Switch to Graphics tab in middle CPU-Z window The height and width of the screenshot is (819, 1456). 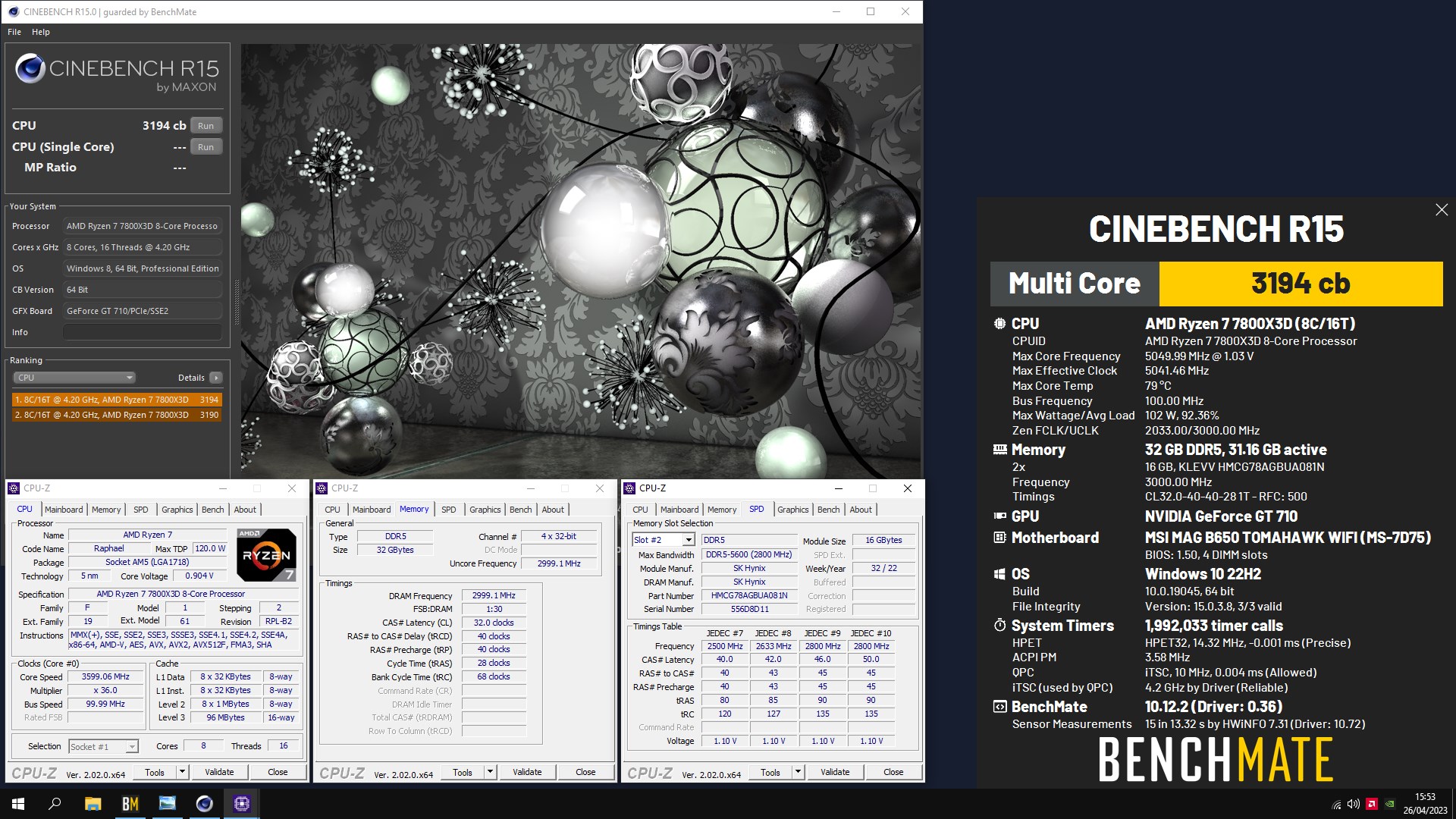click(x=485, y=510)
